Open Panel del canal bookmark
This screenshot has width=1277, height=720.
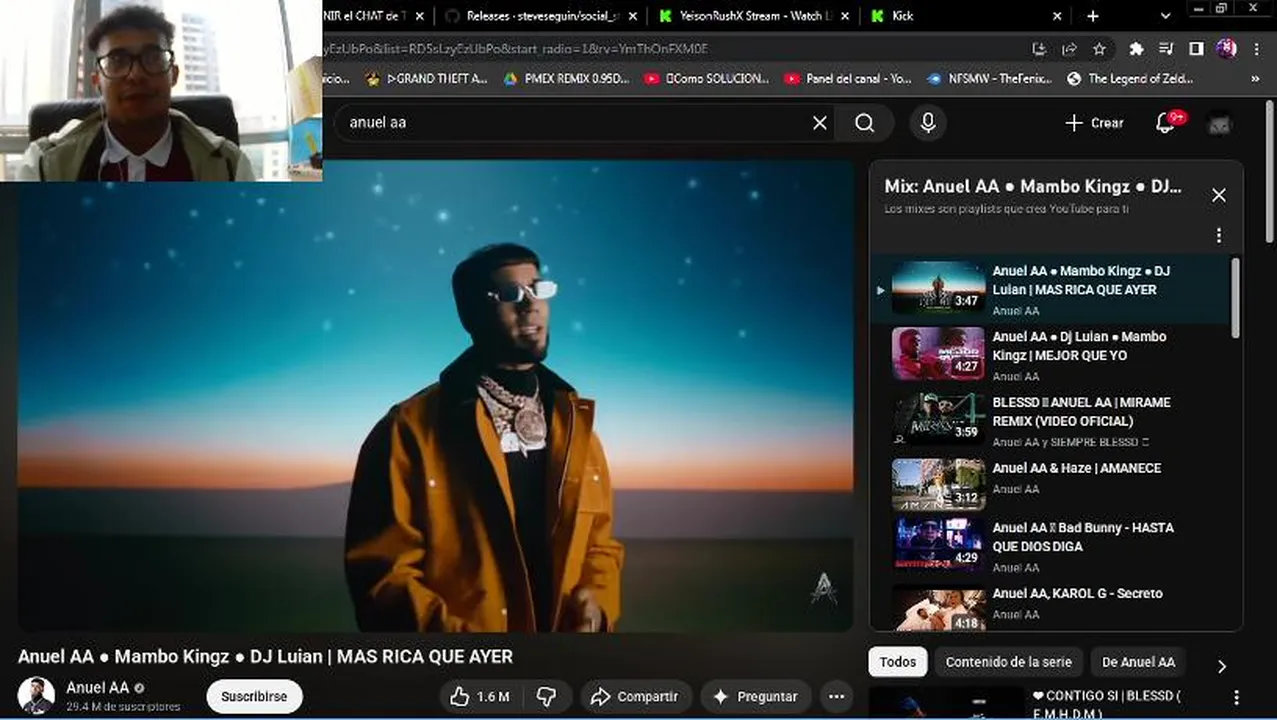tap(848, 78)
